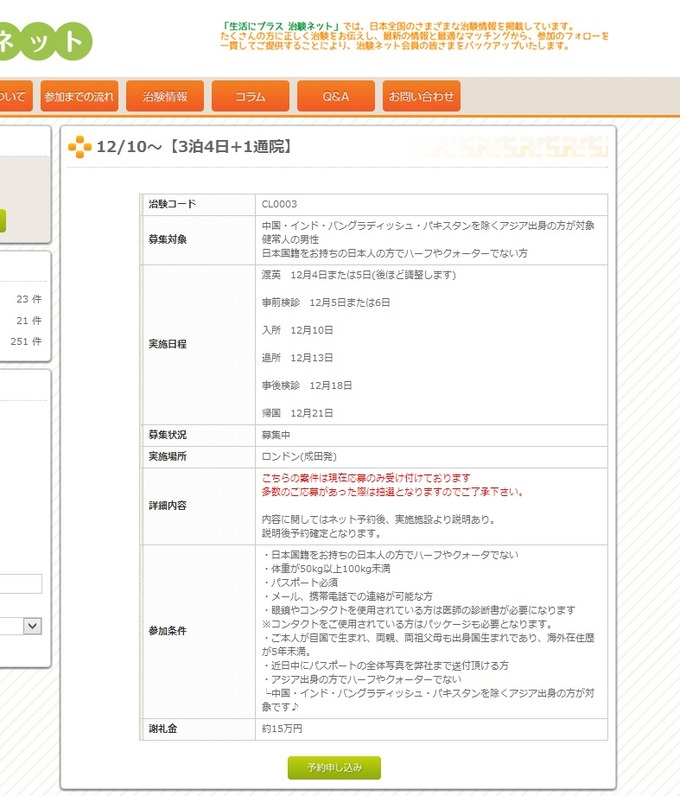Image resolution: width=680 pixels, height=796 pixels.
Task: Click the 謝礼金 row label
Action: (163, 729)
